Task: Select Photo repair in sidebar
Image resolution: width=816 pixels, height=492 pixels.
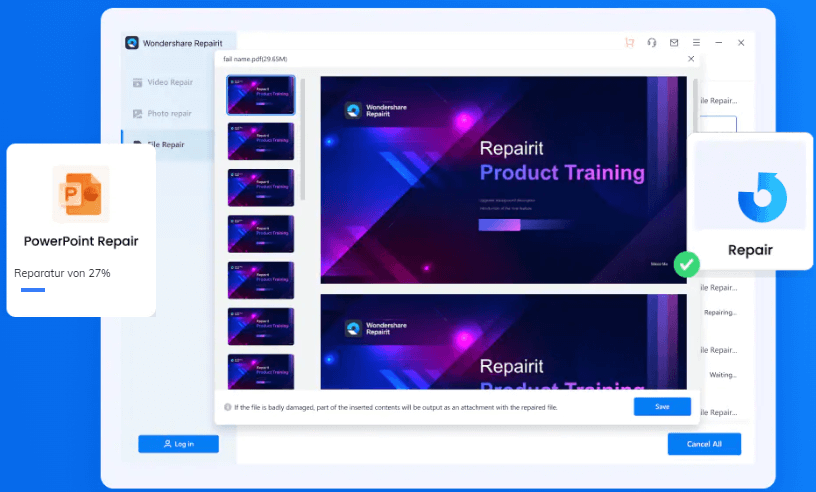Action: tap(168, 113)
